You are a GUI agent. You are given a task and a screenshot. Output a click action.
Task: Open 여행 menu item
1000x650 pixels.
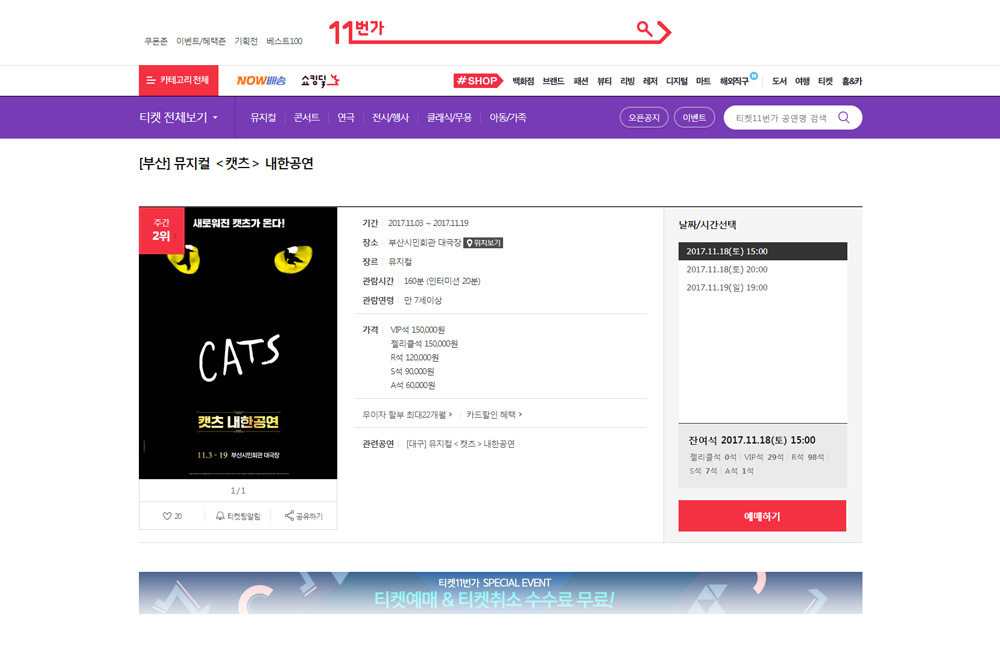pyautogui.click(x=802, y=81)
